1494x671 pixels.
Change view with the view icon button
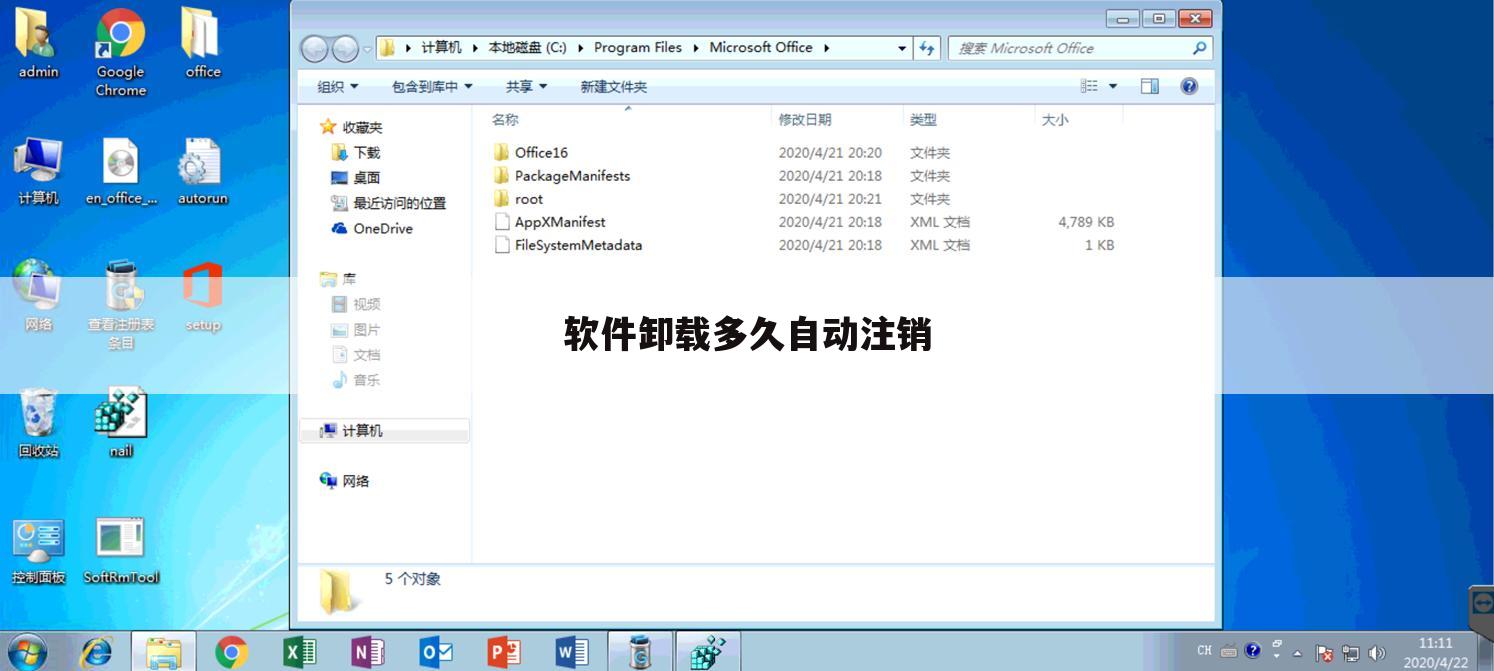click(1089, 86)
